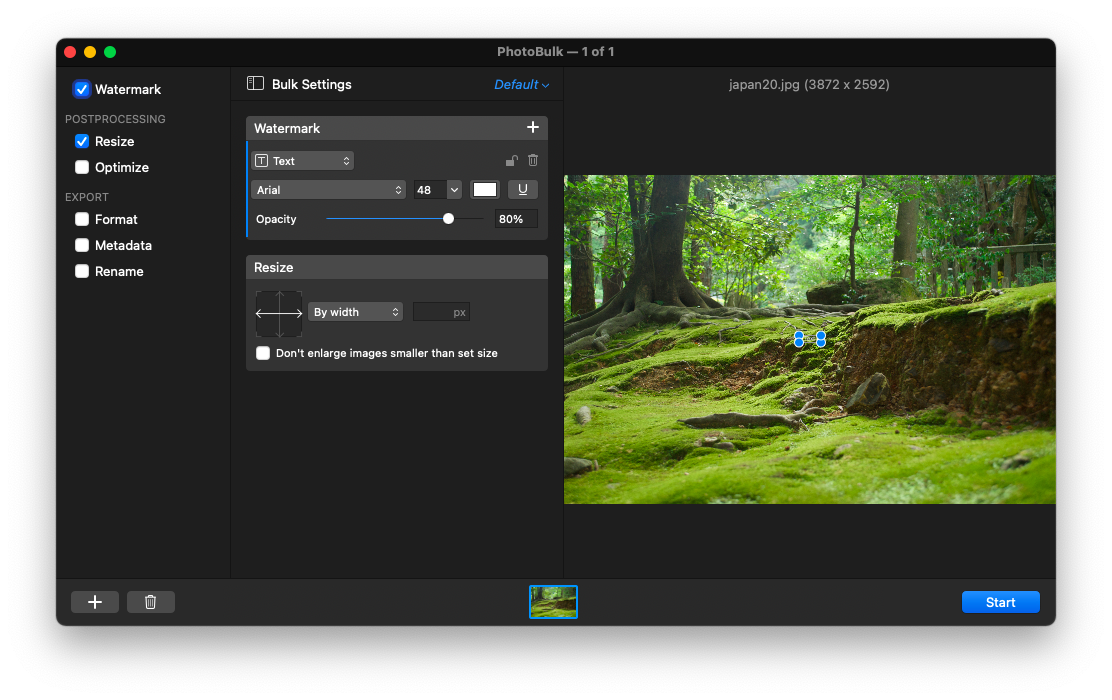The image size is (1112, 700).
Task: Toggle the watermark lock icon
Action: [x=511, y=161]
